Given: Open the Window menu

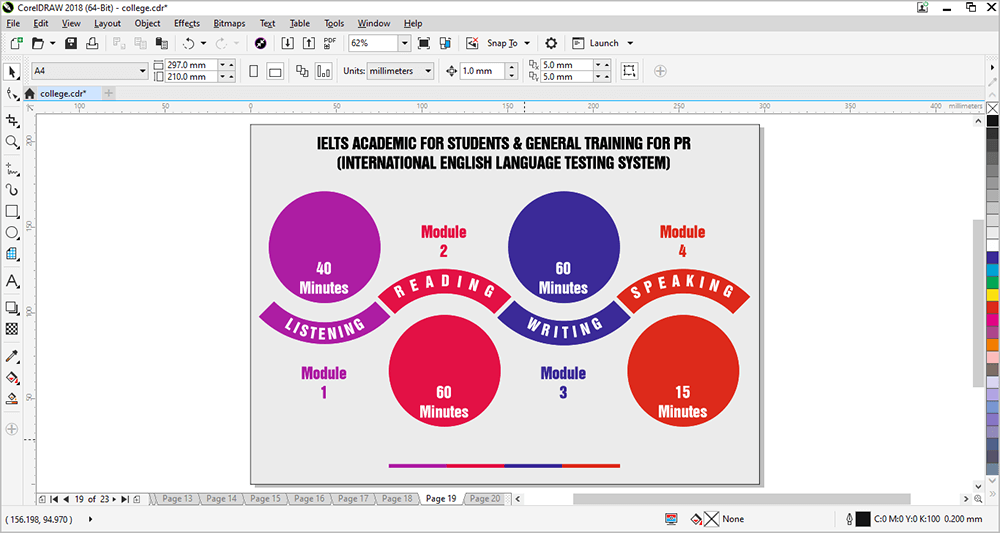Looking at the screenshot, I should pos(374,24).
